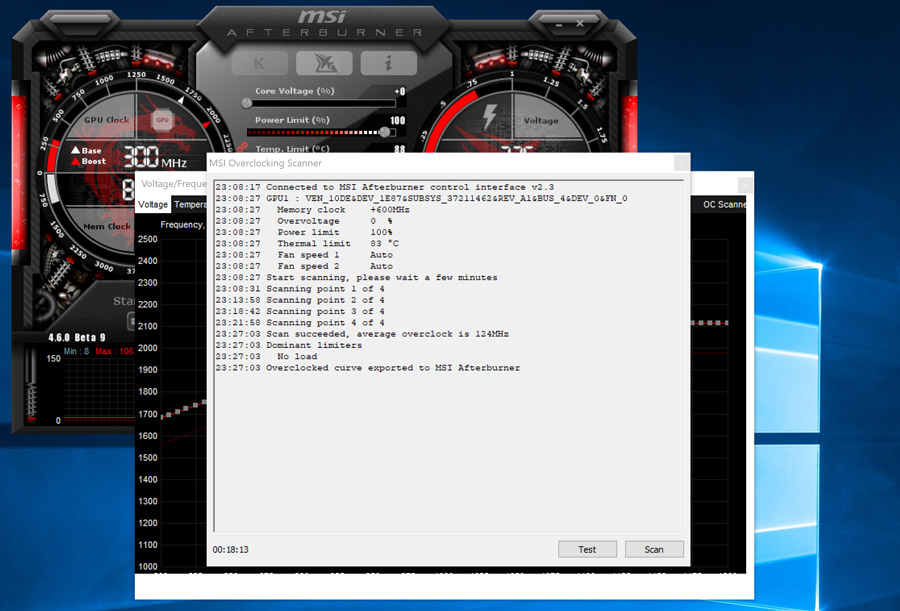900x611 pixels.
Task: Click the Voltage gauge label
Action: [541, 121]
